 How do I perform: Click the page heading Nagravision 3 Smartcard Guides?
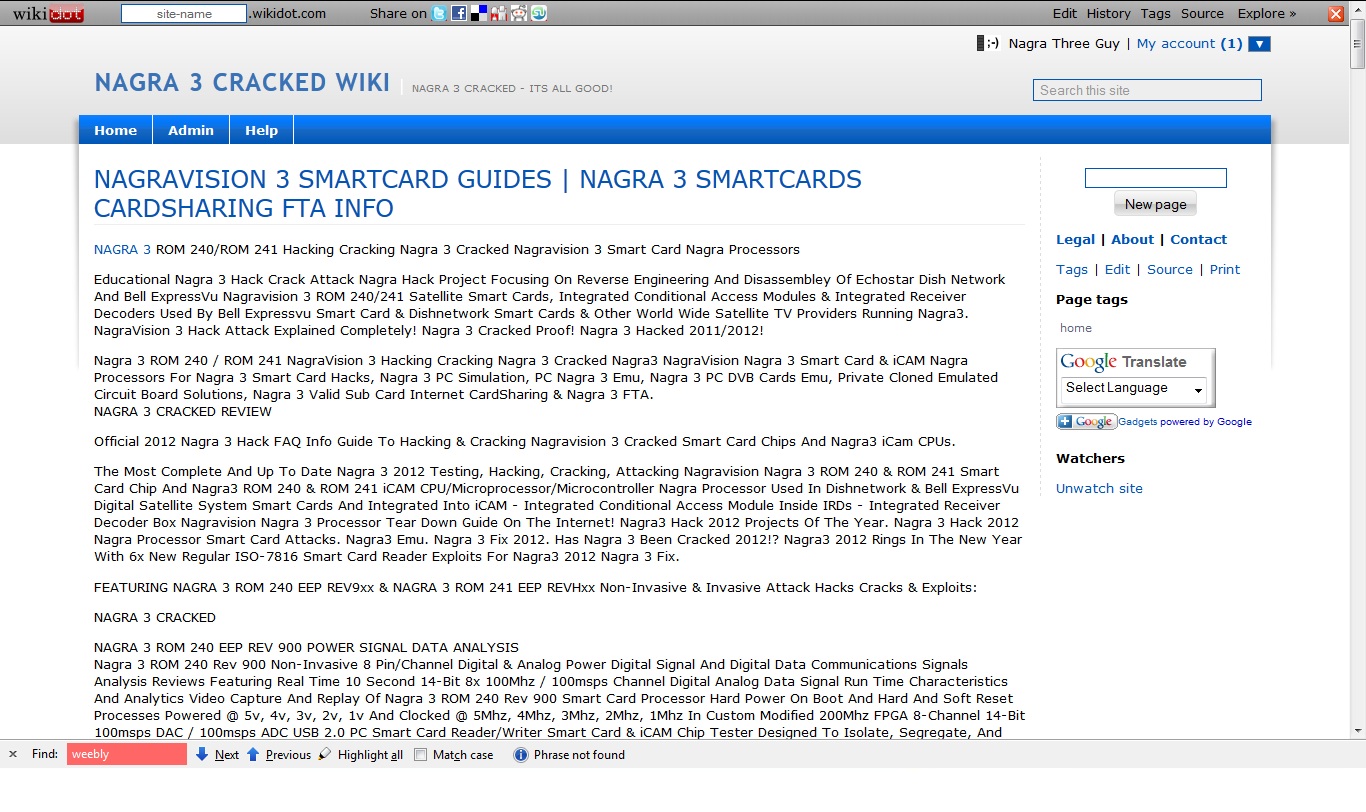pos(478,194)
